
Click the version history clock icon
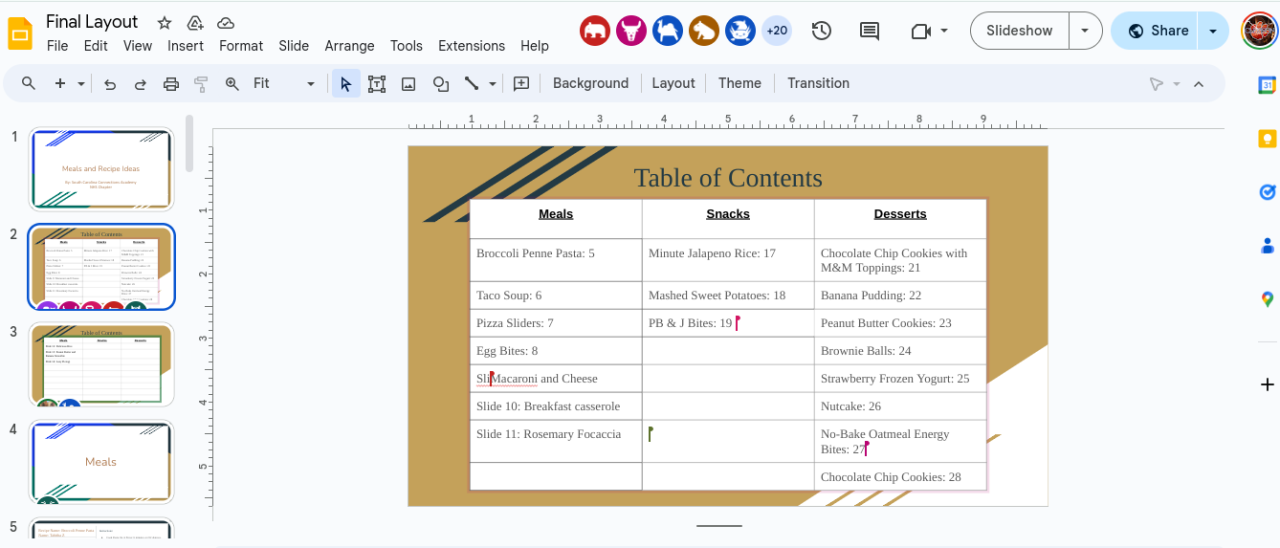[821, 31]
